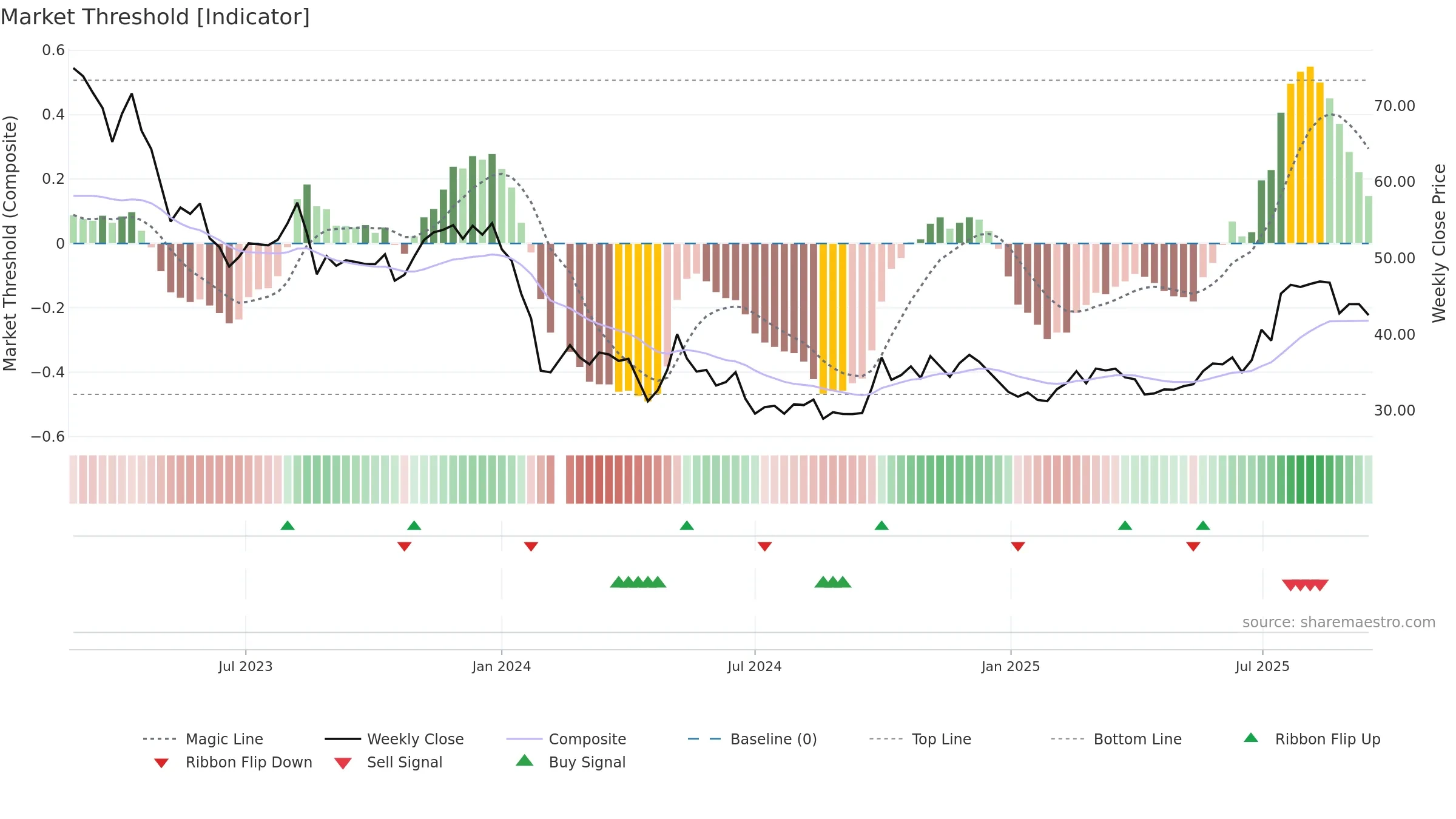Click the dashed blue Baseline legend line sample

704,739
